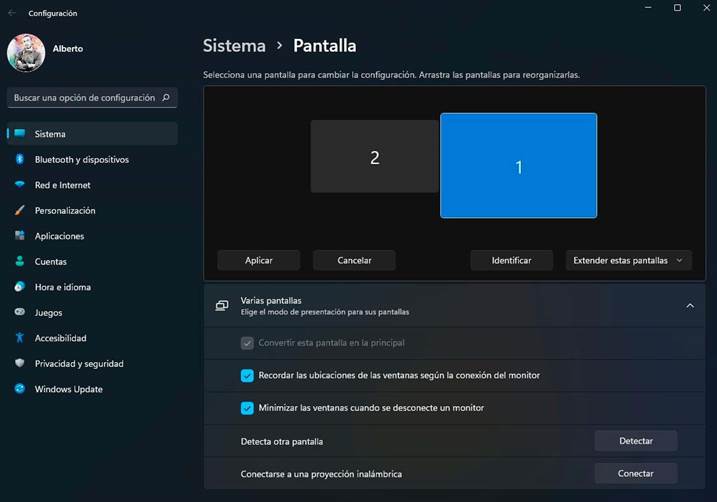This screenshot has width=717, height=502.
Task: Select Accesibilidad in the sidebar
Action: click(92, 338)
